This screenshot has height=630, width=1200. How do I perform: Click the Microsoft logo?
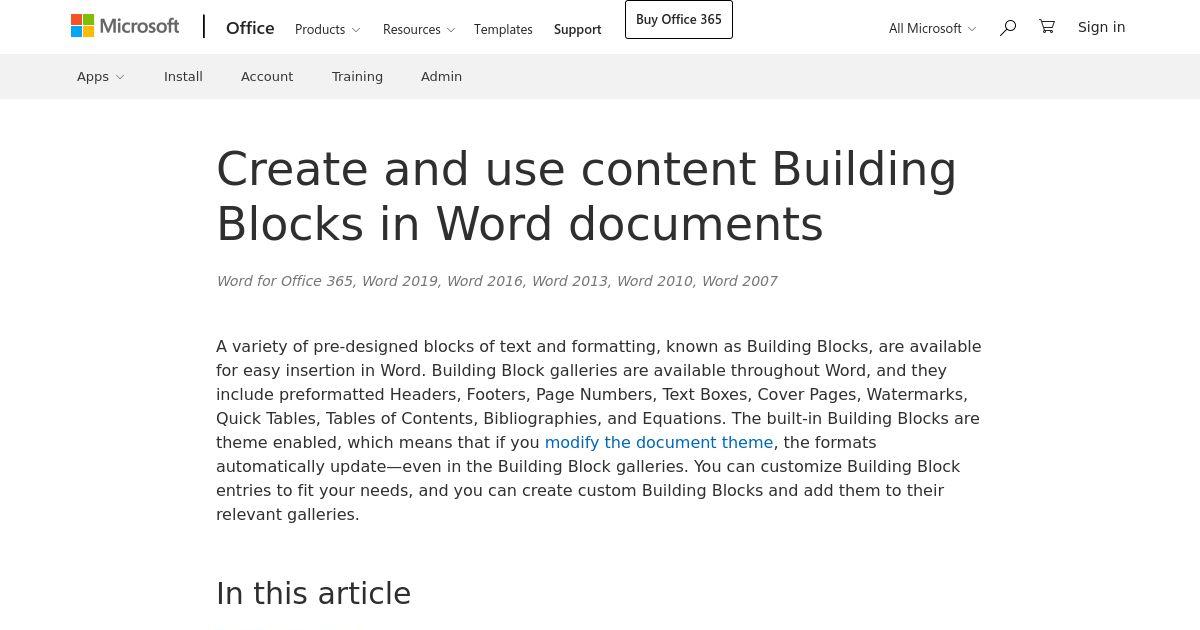125,26
